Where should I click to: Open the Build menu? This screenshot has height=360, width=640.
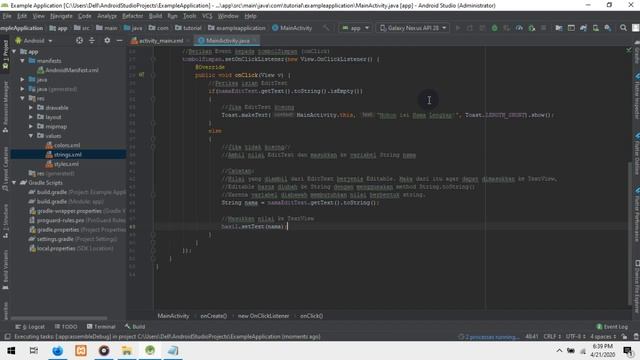coord(155,16)
